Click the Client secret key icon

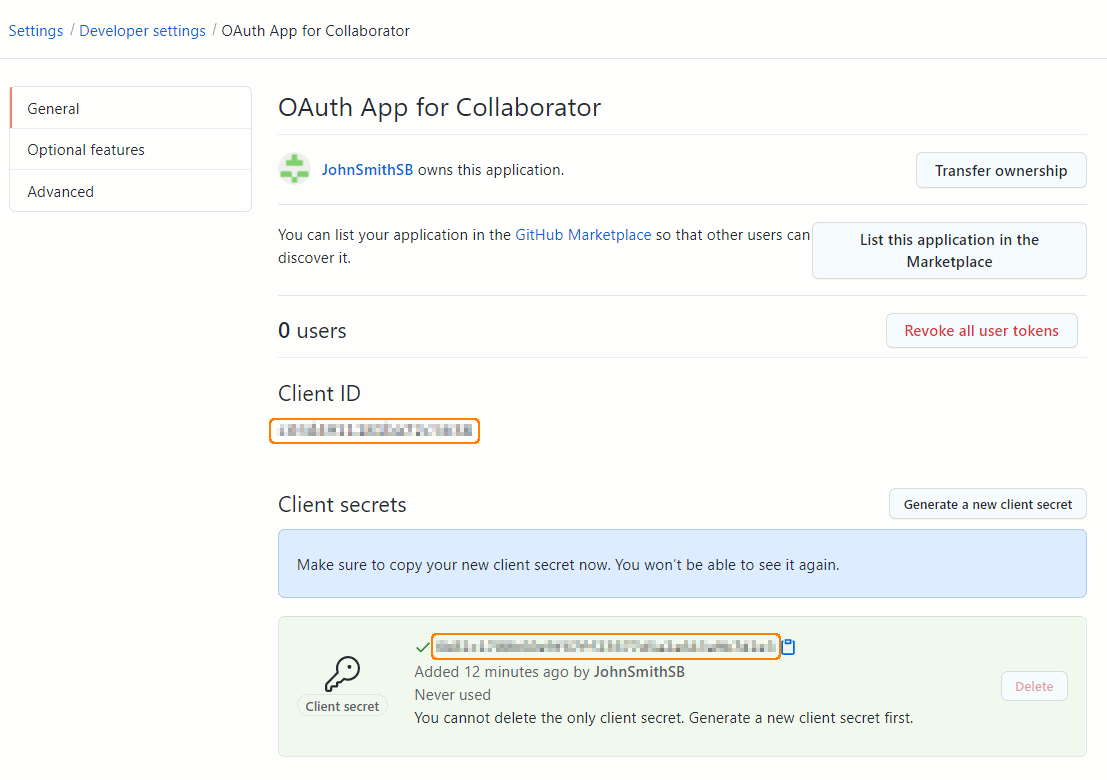343,672
